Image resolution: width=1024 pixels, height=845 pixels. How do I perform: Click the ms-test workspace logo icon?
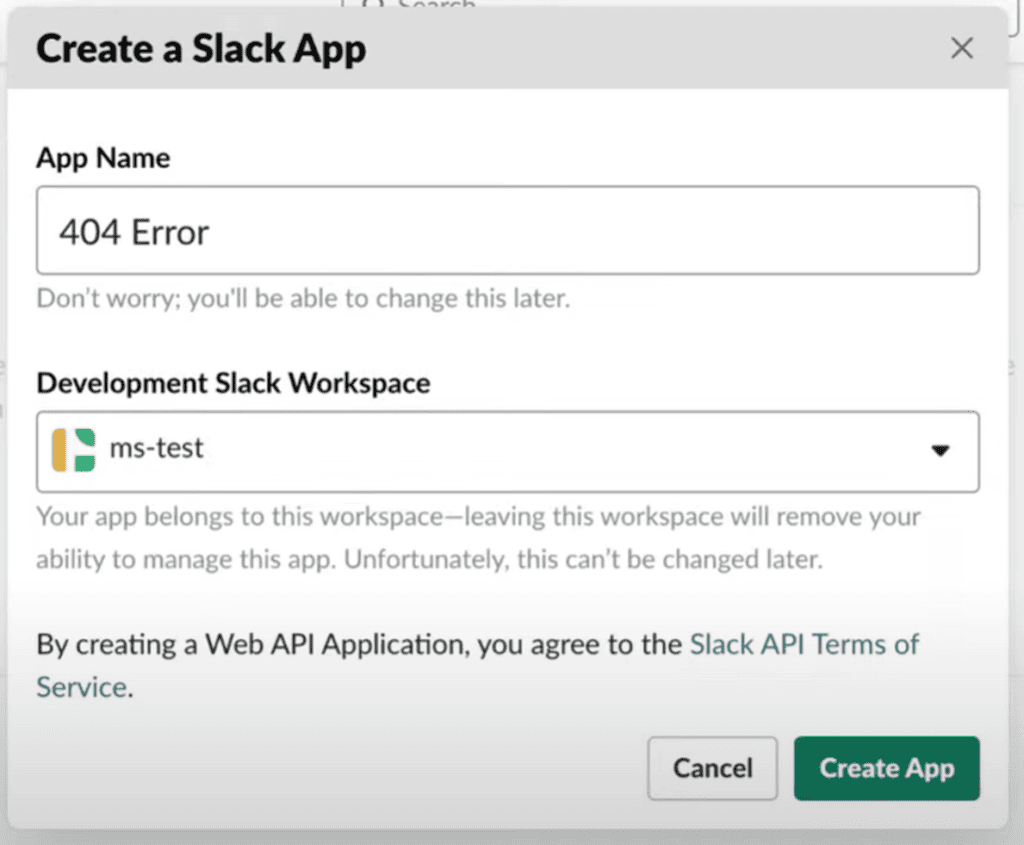pyautogui.click(x=73, y=450)
